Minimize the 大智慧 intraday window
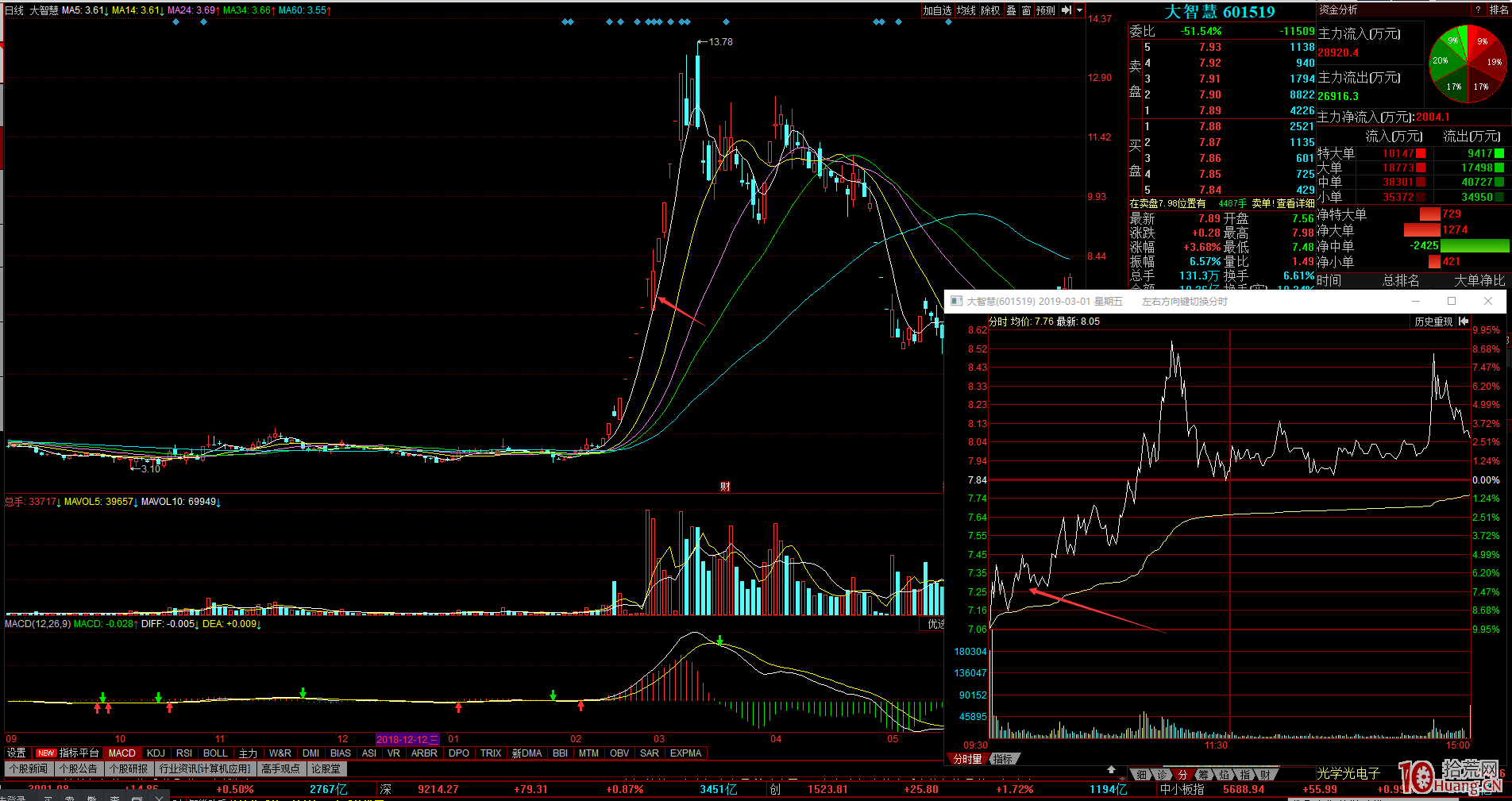This screenshot has width=1512, height=801. 1415,301
